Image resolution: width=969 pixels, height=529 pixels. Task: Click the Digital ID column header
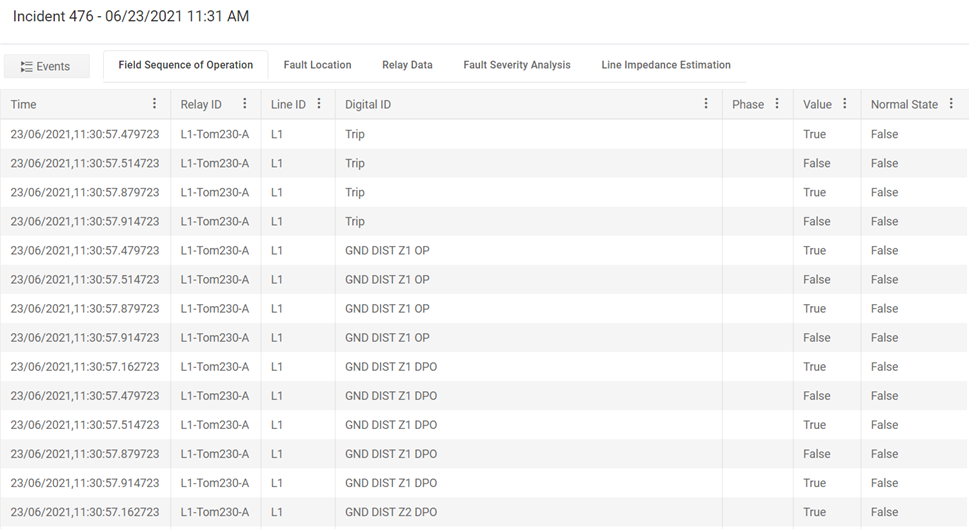tap(368, 104)
